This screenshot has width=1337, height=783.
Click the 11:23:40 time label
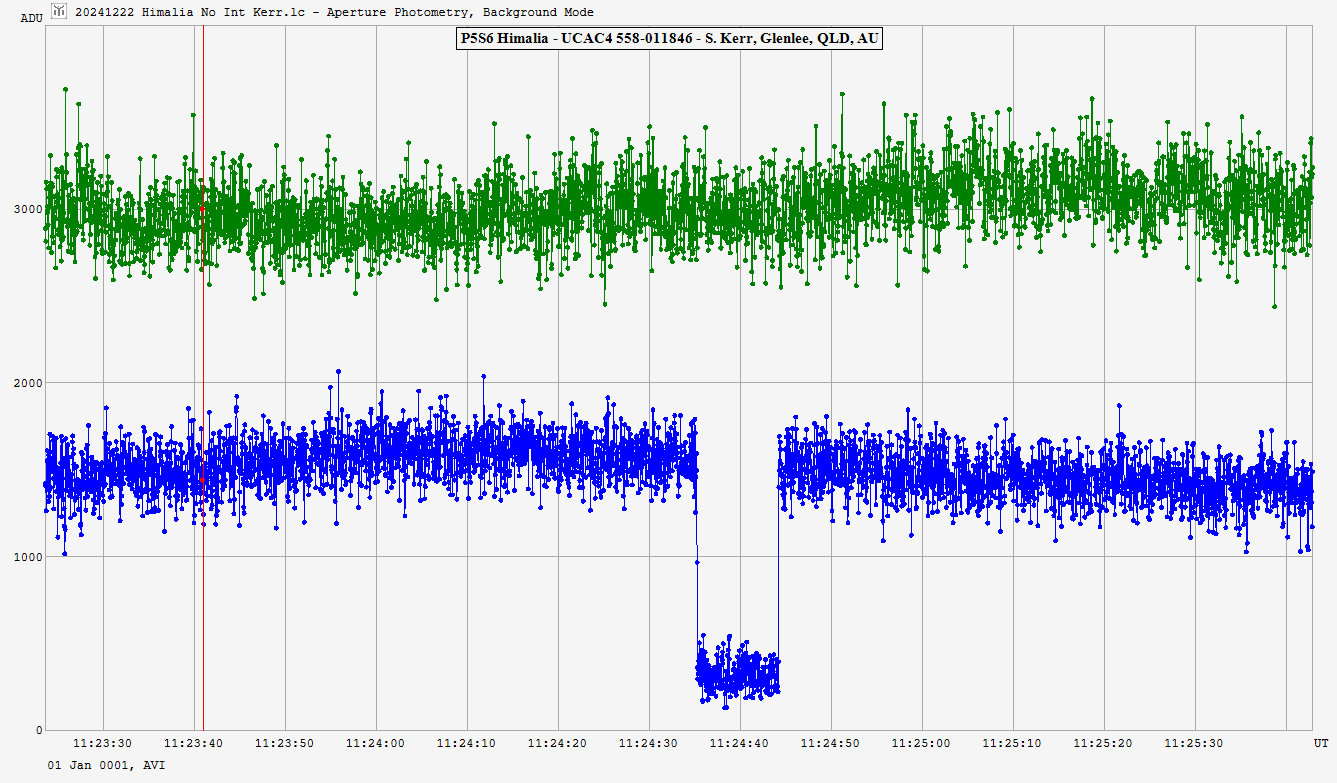pyautogui.click(x=195, y=743)
